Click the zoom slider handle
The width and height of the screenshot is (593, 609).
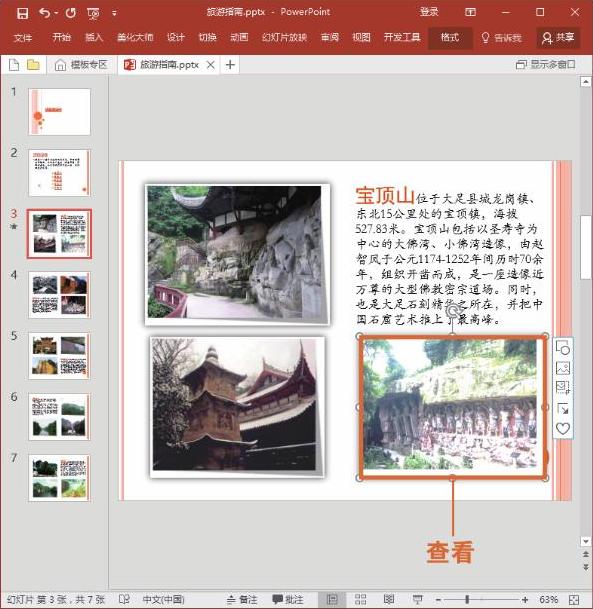467,599
